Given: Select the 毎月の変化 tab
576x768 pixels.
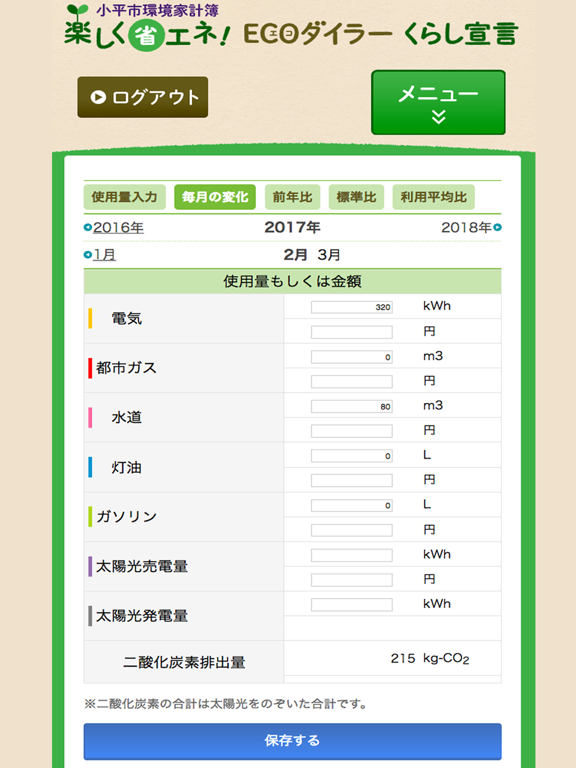Looking at the screenshot, I should (215, 197).
